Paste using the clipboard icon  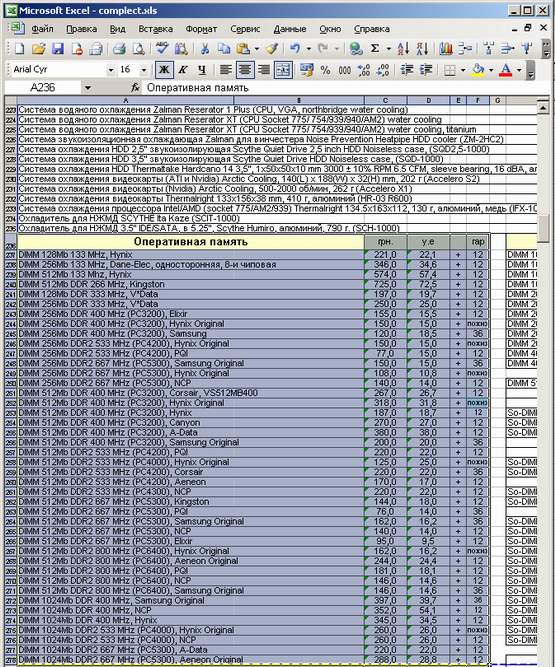coord(243,49)
